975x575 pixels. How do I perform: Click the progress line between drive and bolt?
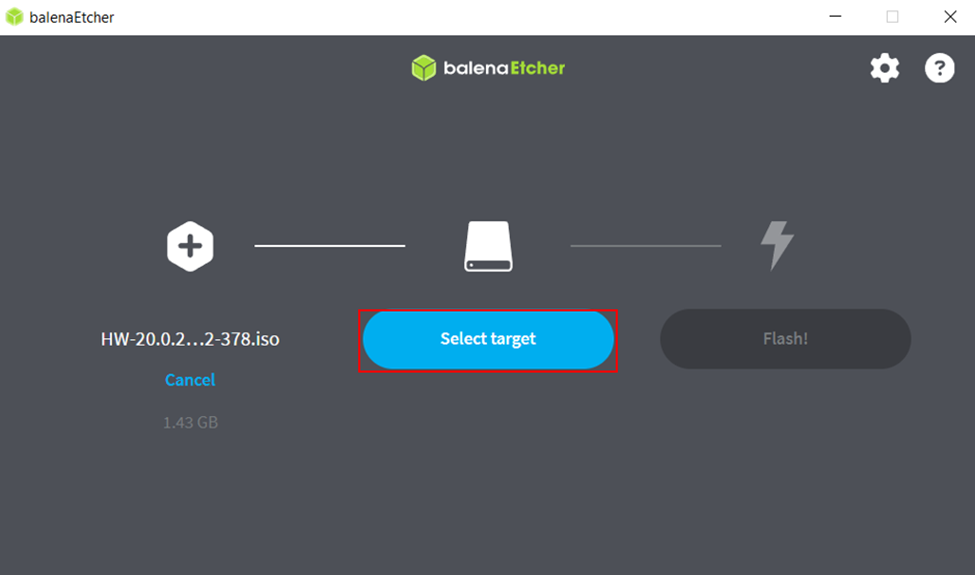646,246
